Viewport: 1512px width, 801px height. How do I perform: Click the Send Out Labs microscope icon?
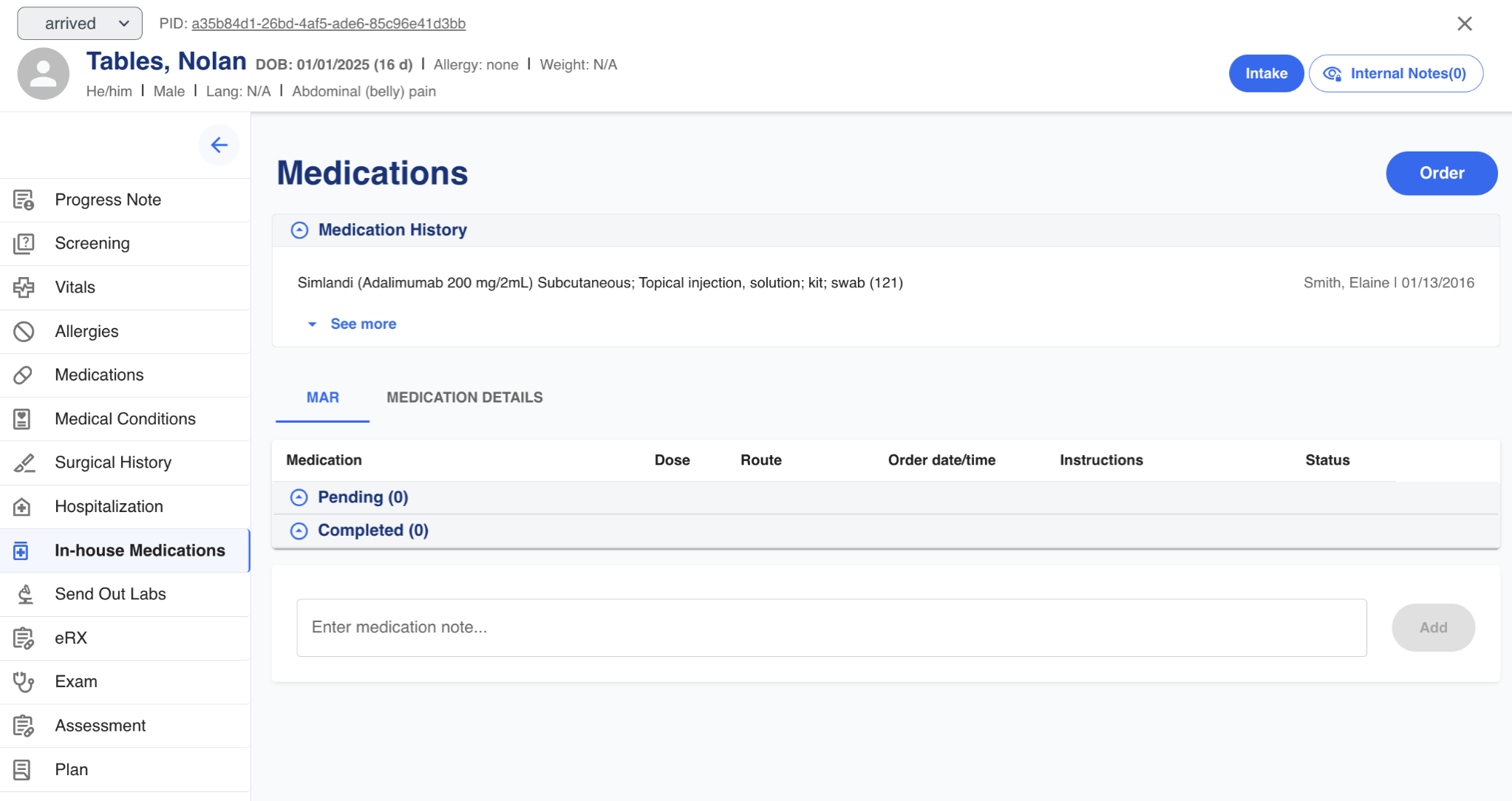click(25, 594)
